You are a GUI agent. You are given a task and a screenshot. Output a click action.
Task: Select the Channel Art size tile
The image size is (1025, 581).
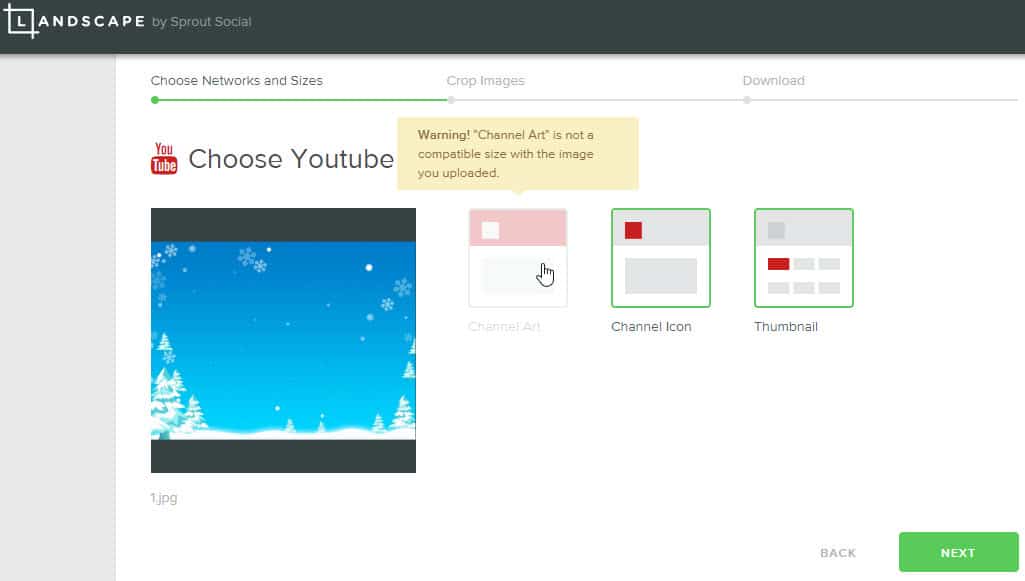[518, 257]
